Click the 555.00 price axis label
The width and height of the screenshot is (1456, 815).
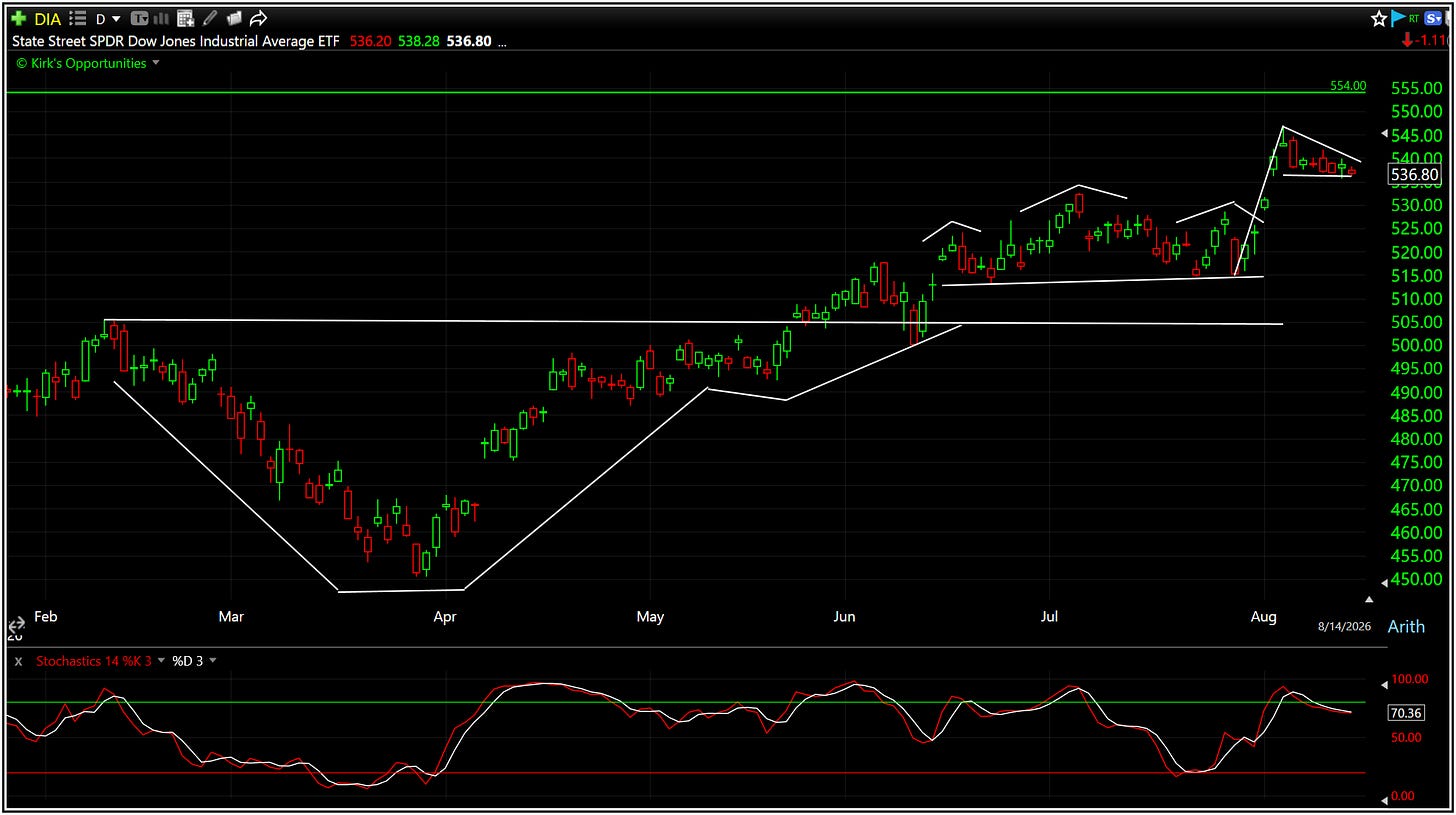1416,88
